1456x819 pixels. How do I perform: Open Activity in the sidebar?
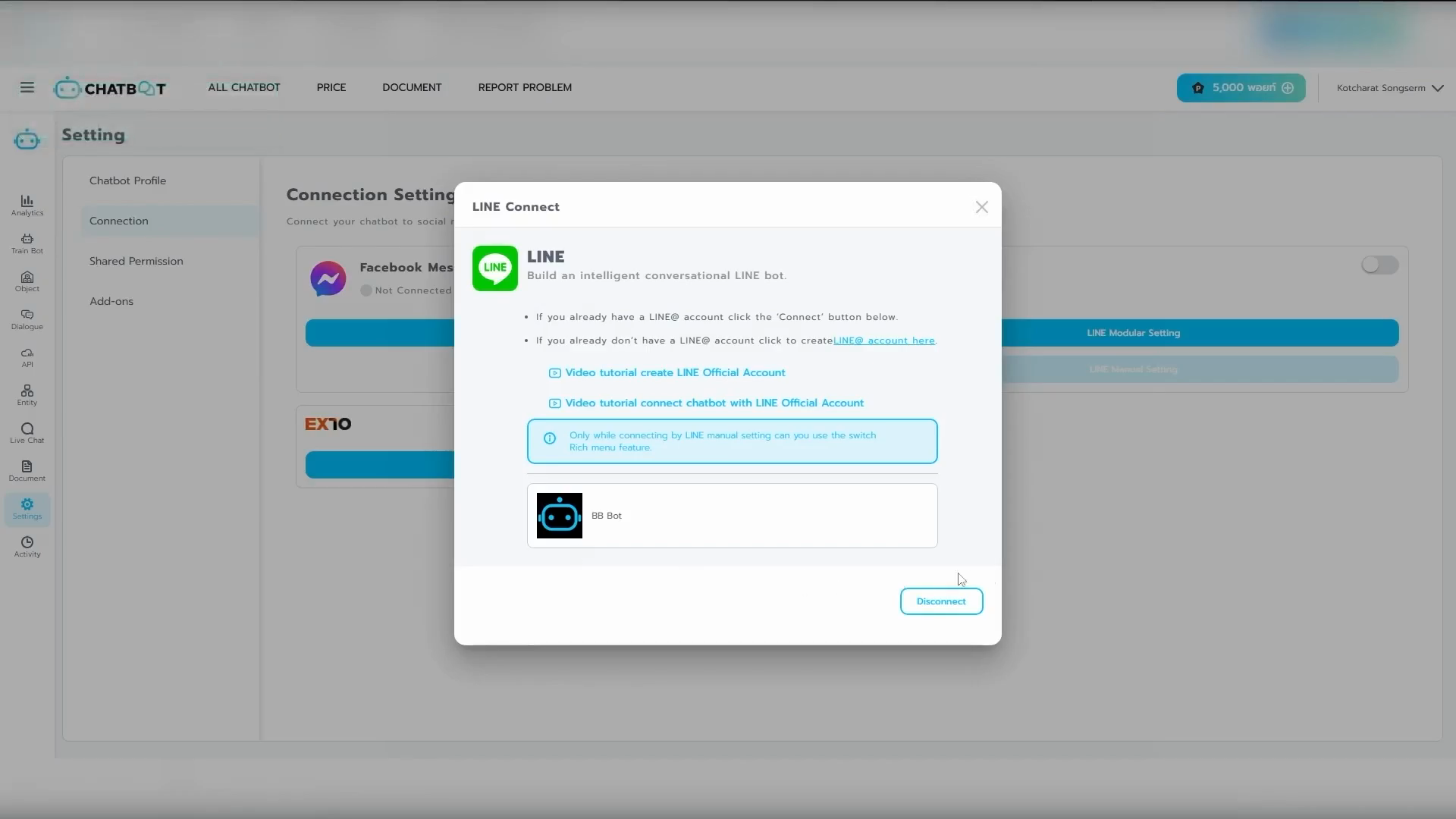27,546
